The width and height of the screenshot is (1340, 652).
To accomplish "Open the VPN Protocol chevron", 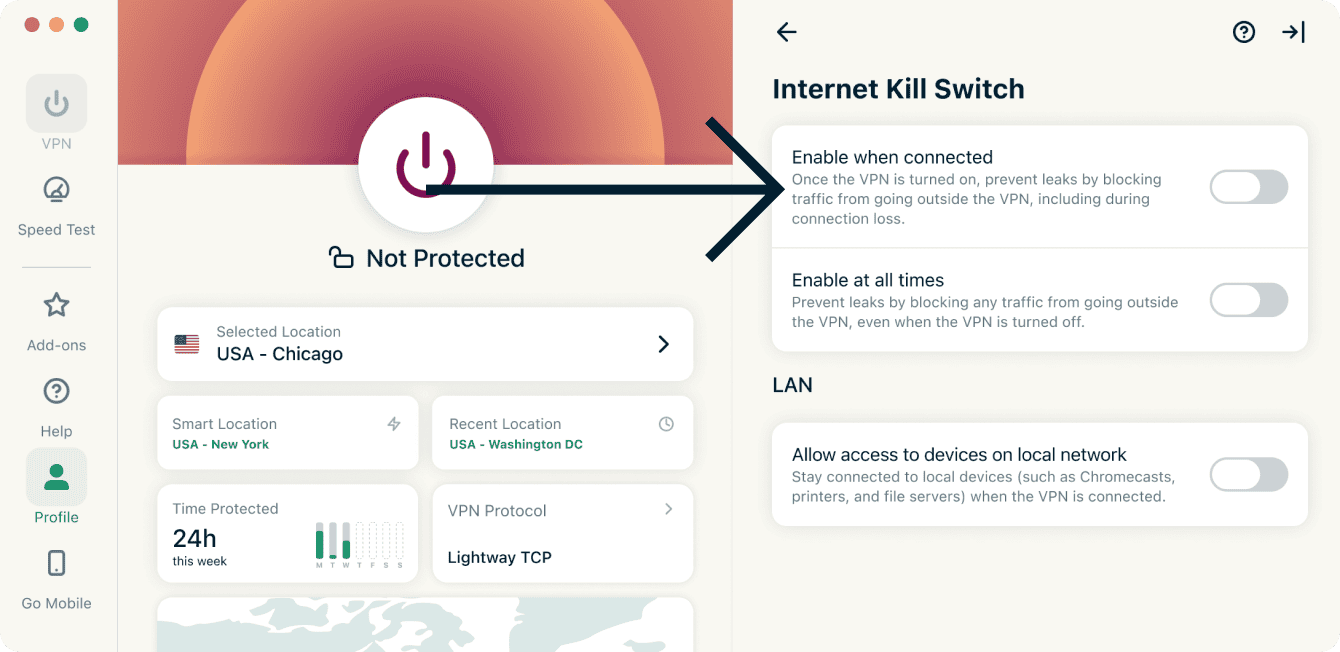I will point(669,510).
